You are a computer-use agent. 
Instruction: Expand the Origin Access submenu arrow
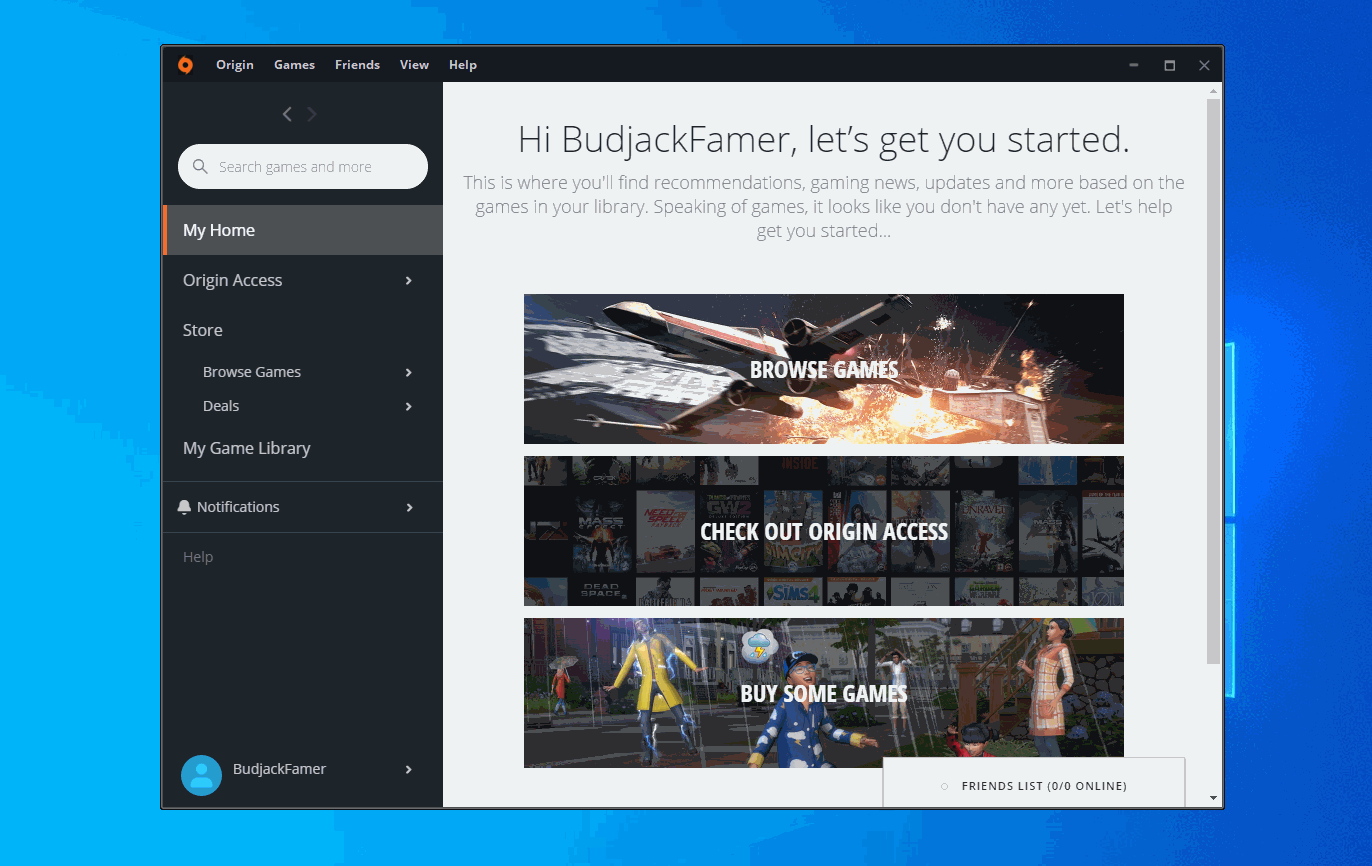(409, 281)
